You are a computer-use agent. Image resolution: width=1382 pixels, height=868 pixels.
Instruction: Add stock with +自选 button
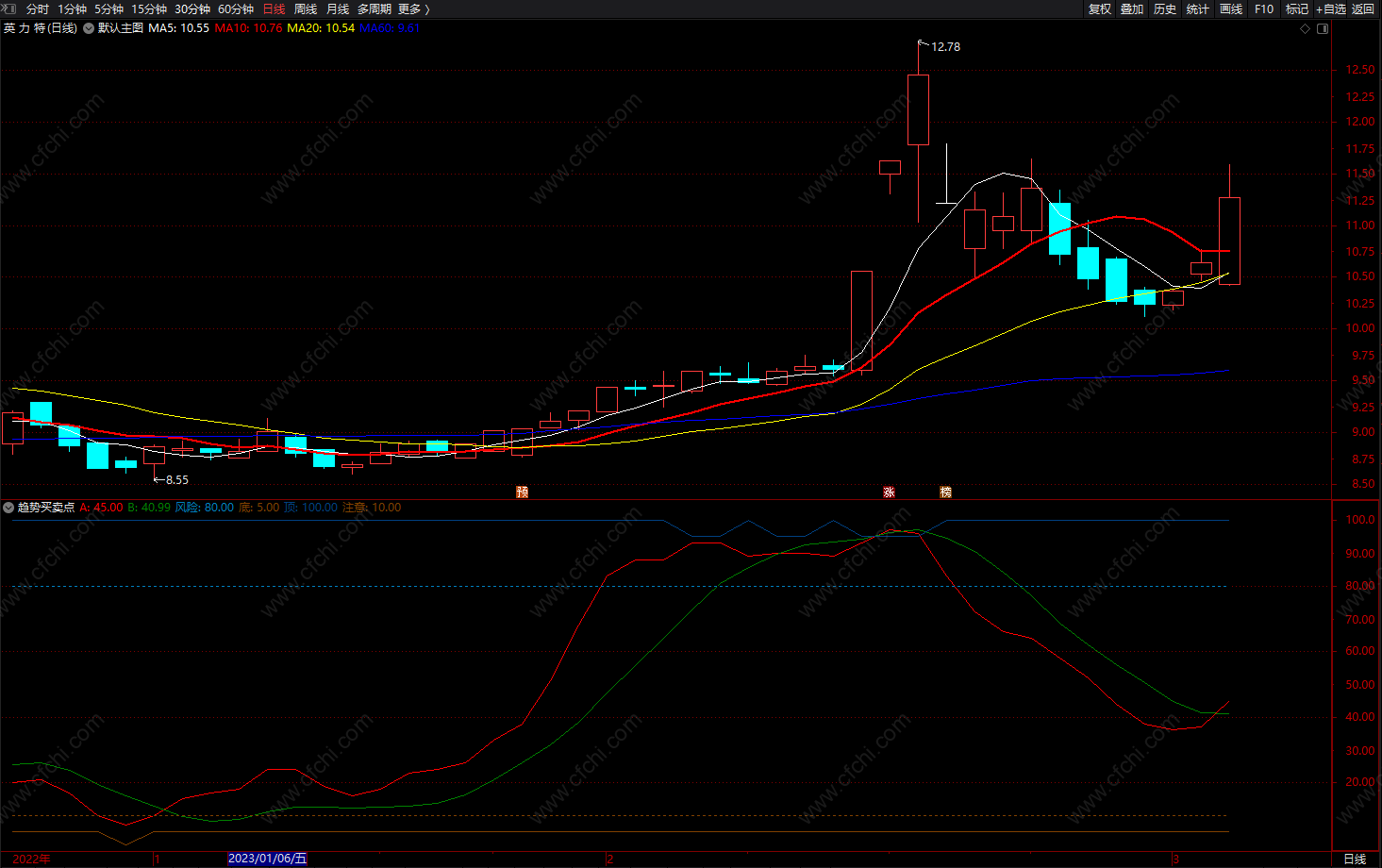point(1331,8)
